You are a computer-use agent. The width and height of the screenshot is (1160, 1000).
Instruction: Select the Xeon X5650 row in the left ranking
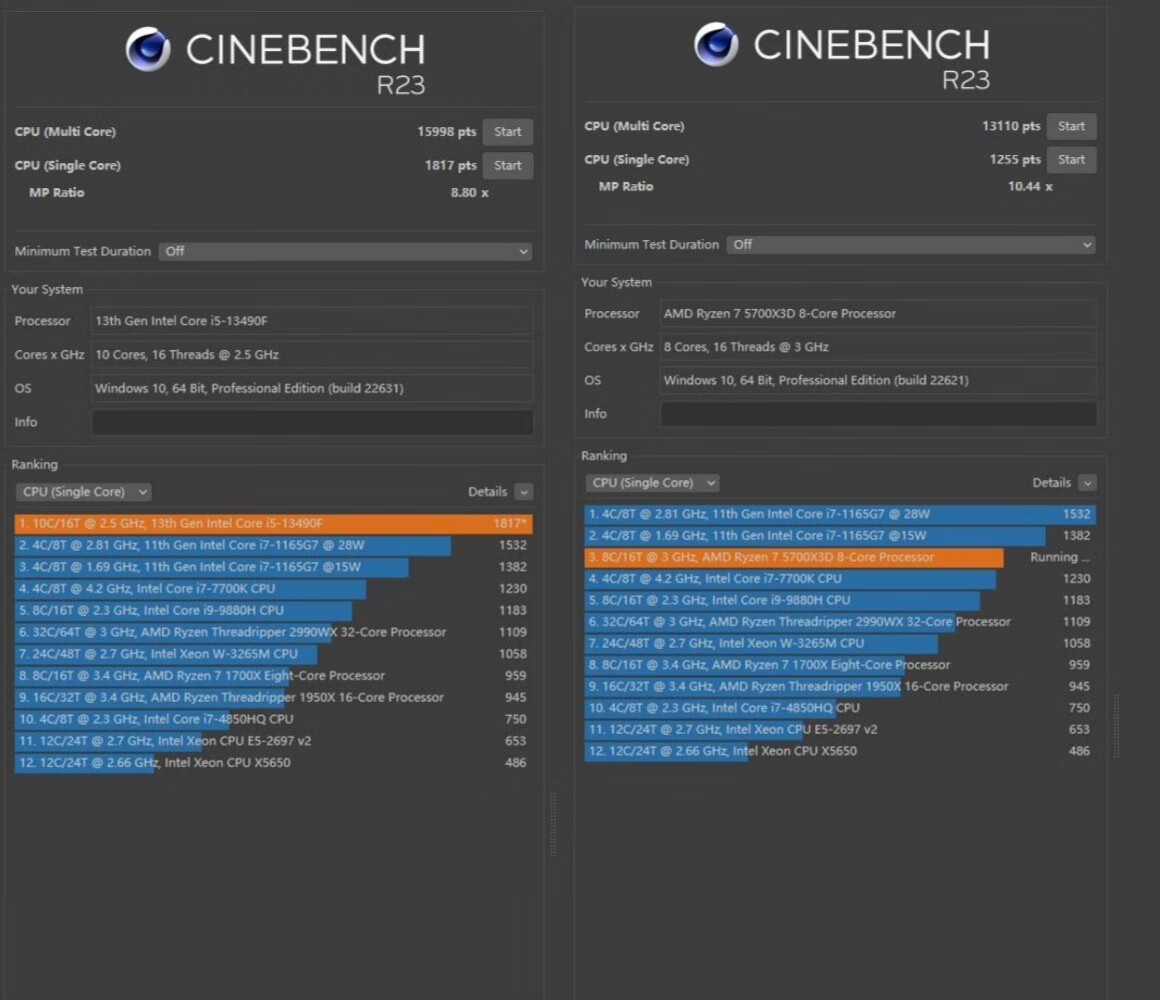[273, 763]
